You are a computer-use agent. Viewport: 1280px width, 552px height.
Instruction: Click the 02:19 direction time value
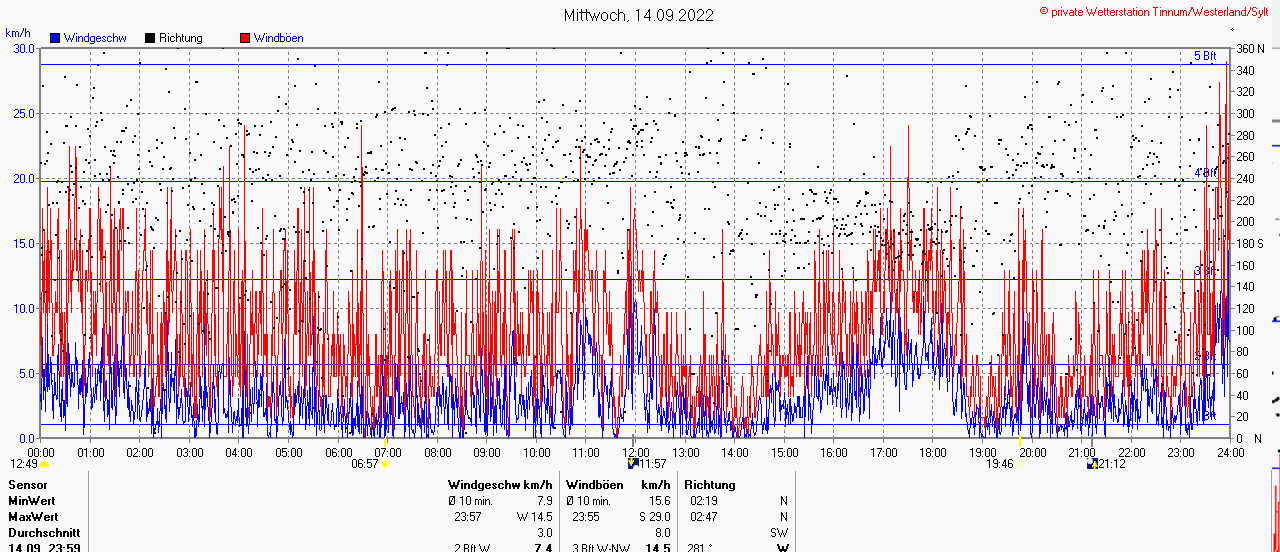click(704, 500)
